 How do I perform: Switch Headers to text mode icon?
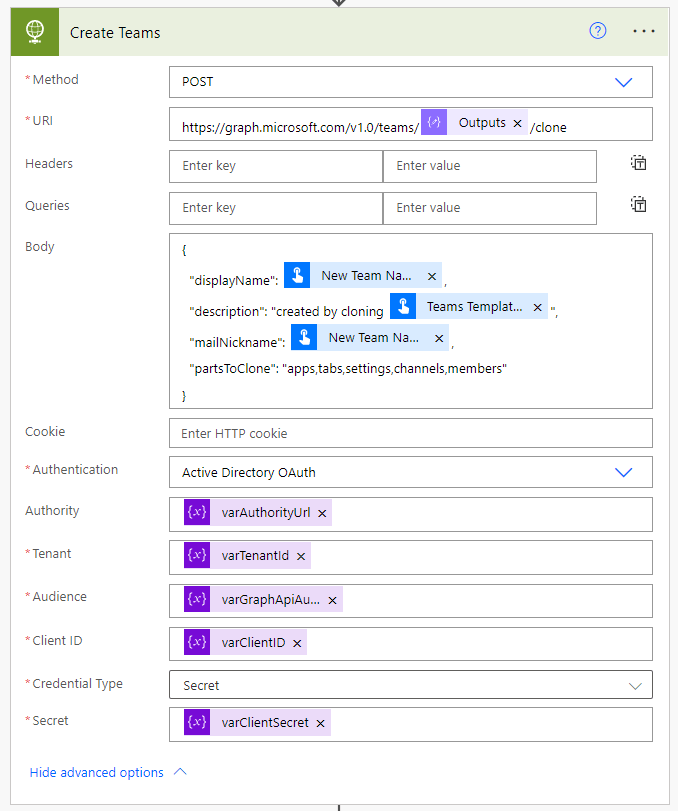(x=638, y=162)
